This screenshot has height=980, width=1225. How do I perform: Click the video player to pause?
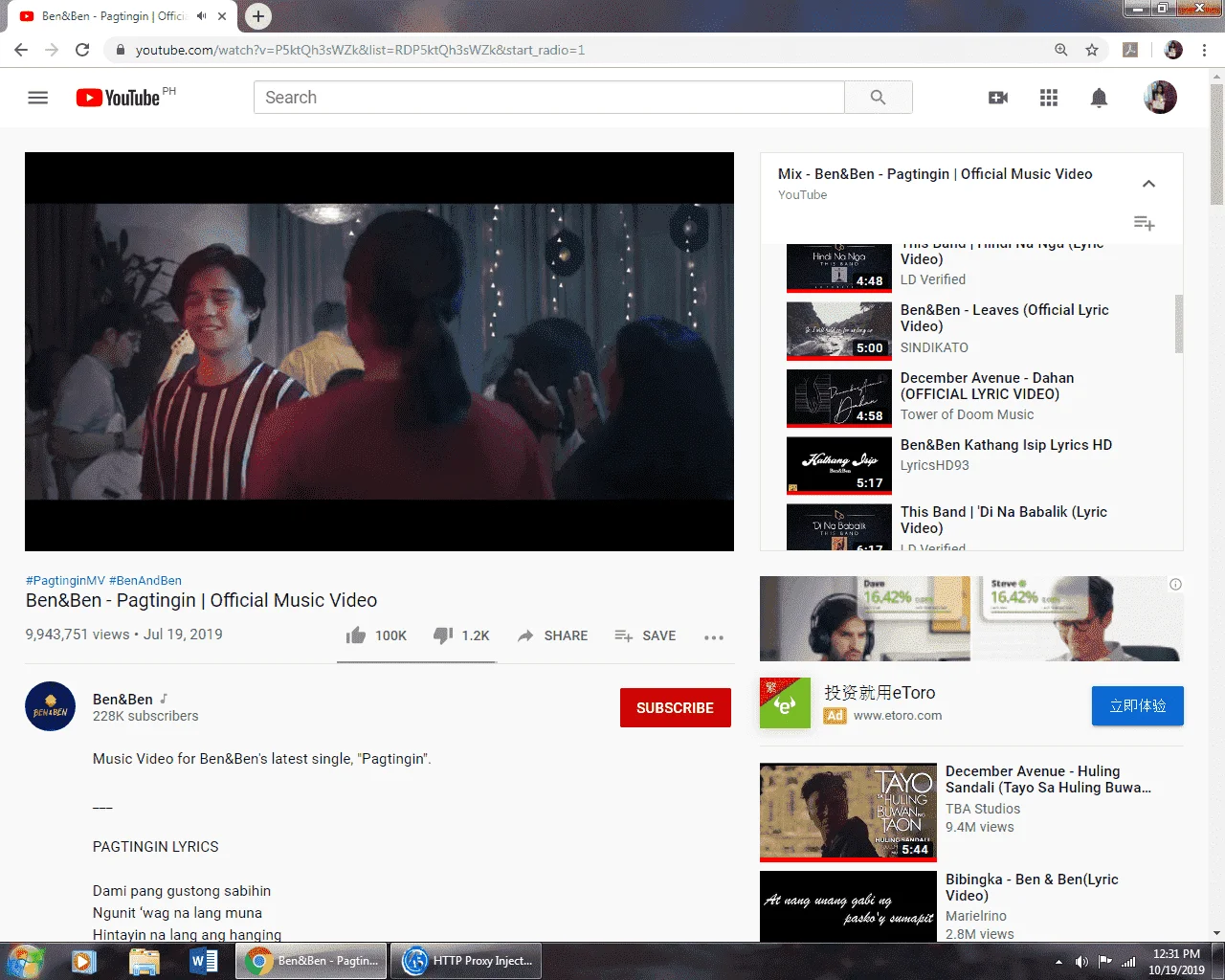click(x=379, y=351)
